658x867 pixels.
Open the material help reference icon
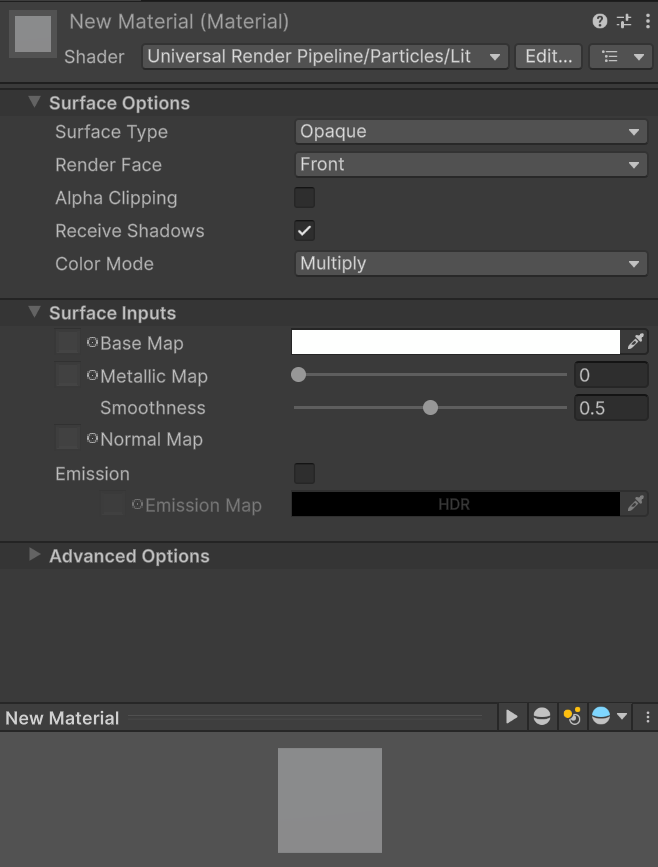click(x=599, y=21)
